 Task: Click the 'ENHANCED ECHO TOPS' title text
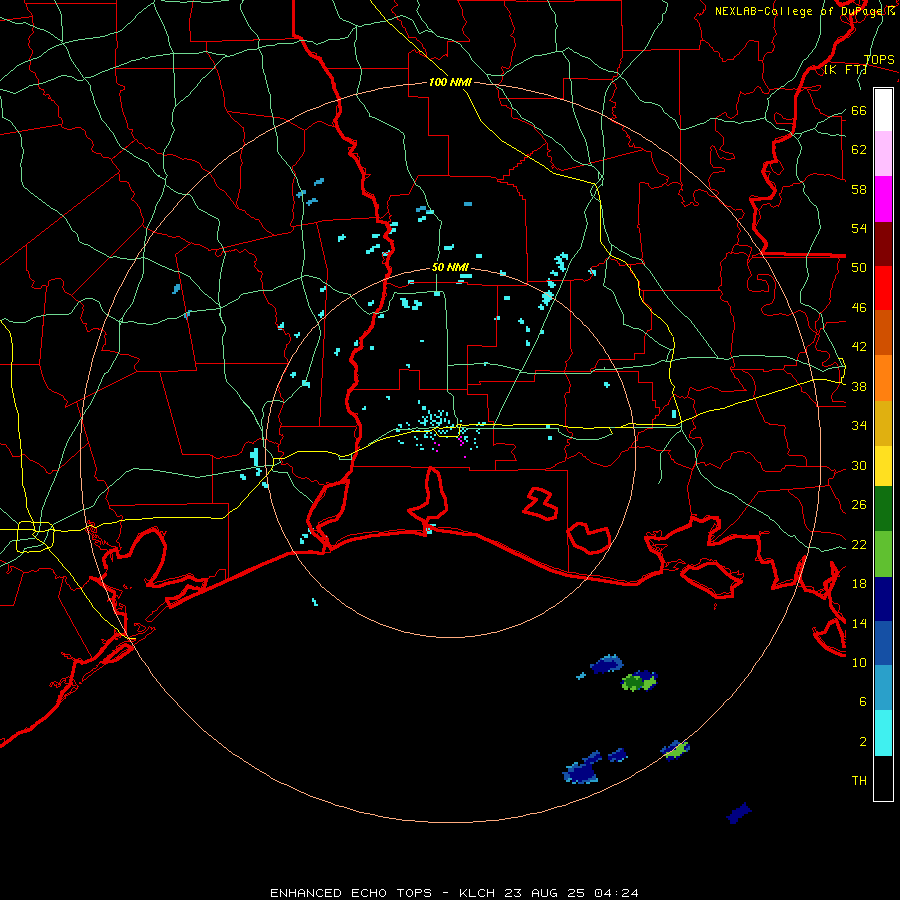click(x=351, y=893)
